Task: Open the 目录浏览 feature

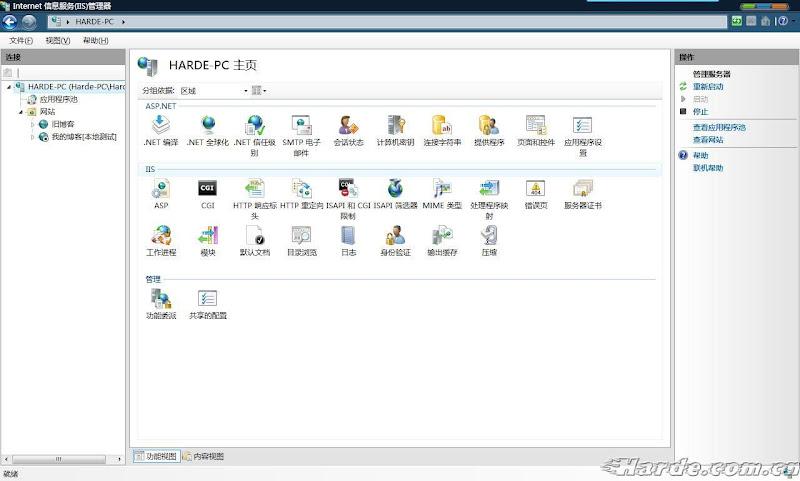Action: point(302,241)
